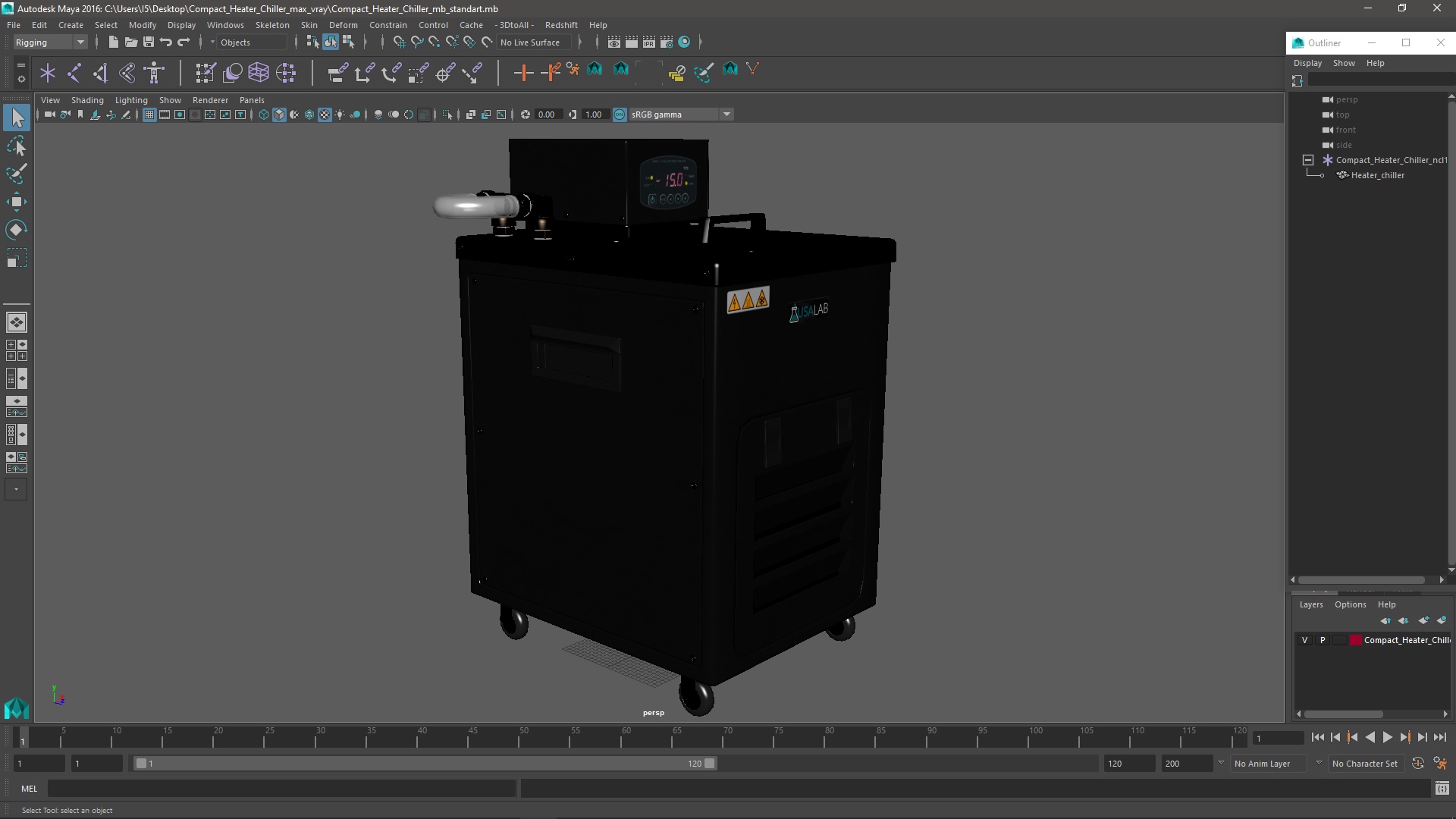Image resolution: width=1456 pixels, height=819 pixels.
Task: Toggle Snap to grids icon
Action: [400, 42]
